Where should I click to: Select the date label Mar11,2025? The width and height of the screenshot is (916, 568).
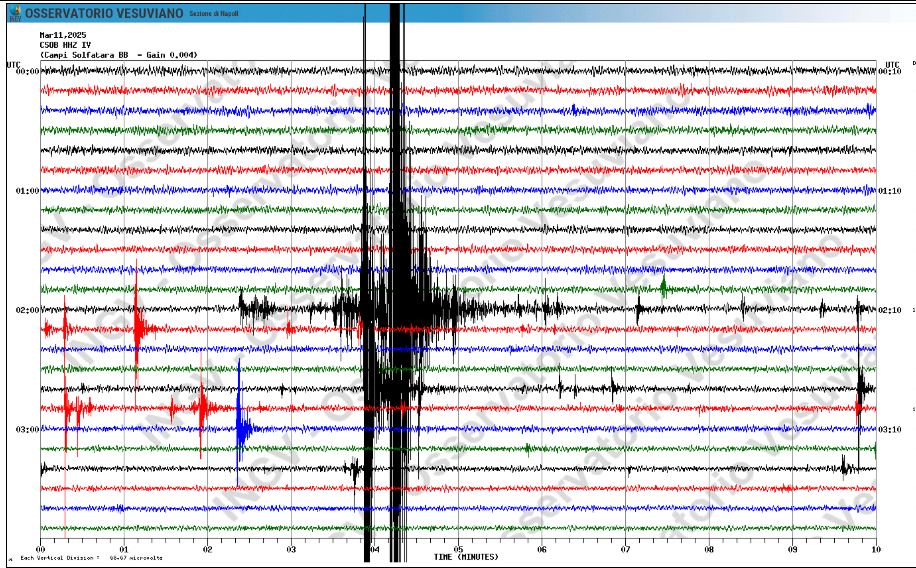point(63,35)
